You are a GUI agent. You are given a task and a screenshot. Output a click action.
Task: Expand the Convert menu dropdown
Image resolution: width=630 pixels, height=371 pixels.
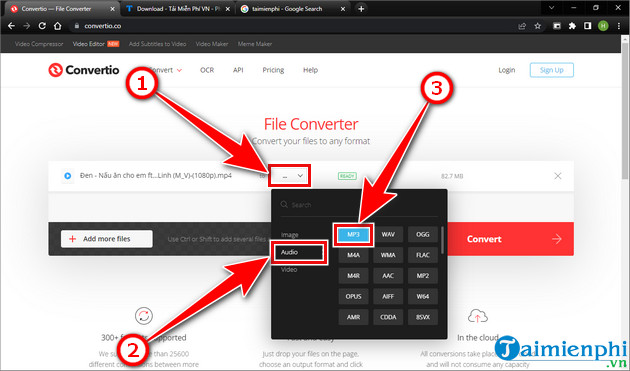(166, 70)
